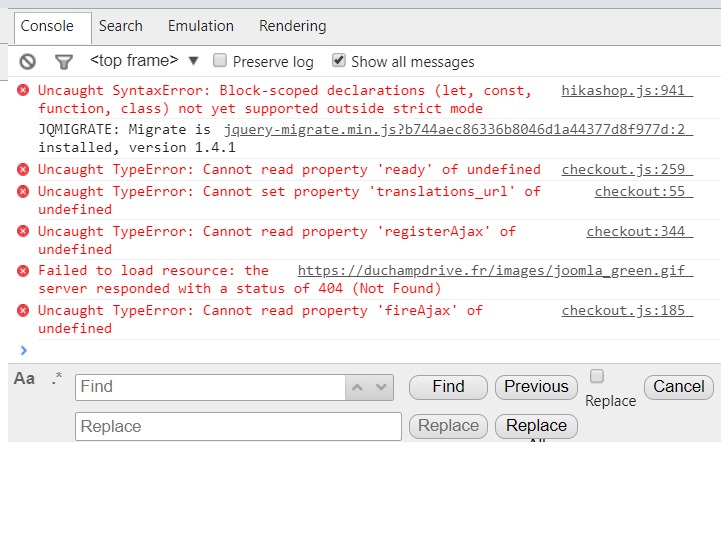Switch to the Emulation tab

click(200, 26)
